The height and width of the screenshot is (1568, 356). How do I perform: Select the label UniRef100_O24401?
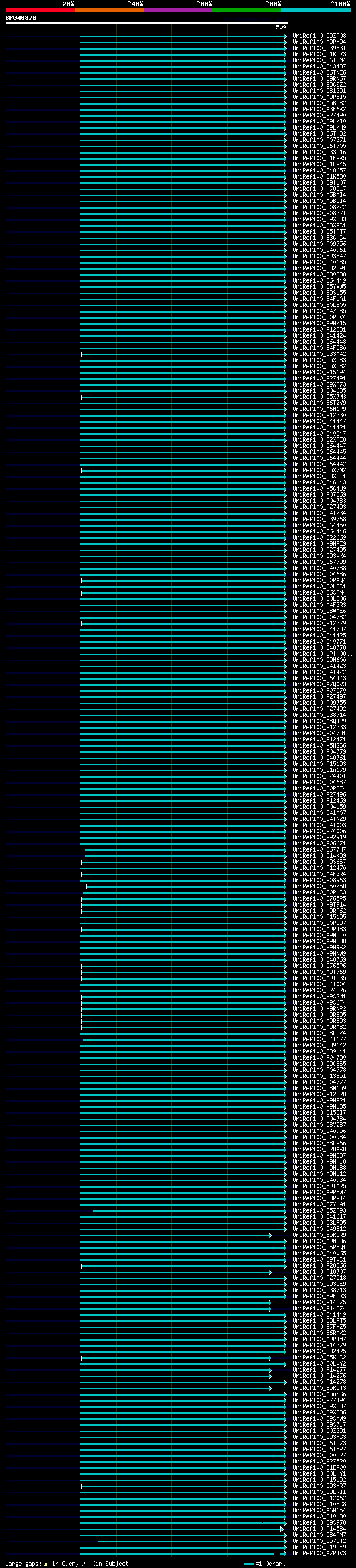pos(319,776)
